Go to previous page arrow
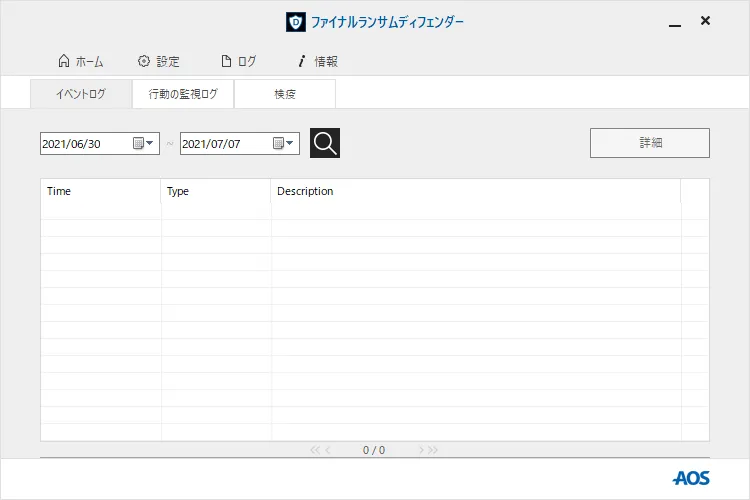This screenshot has height=500, width=750. 328,450
